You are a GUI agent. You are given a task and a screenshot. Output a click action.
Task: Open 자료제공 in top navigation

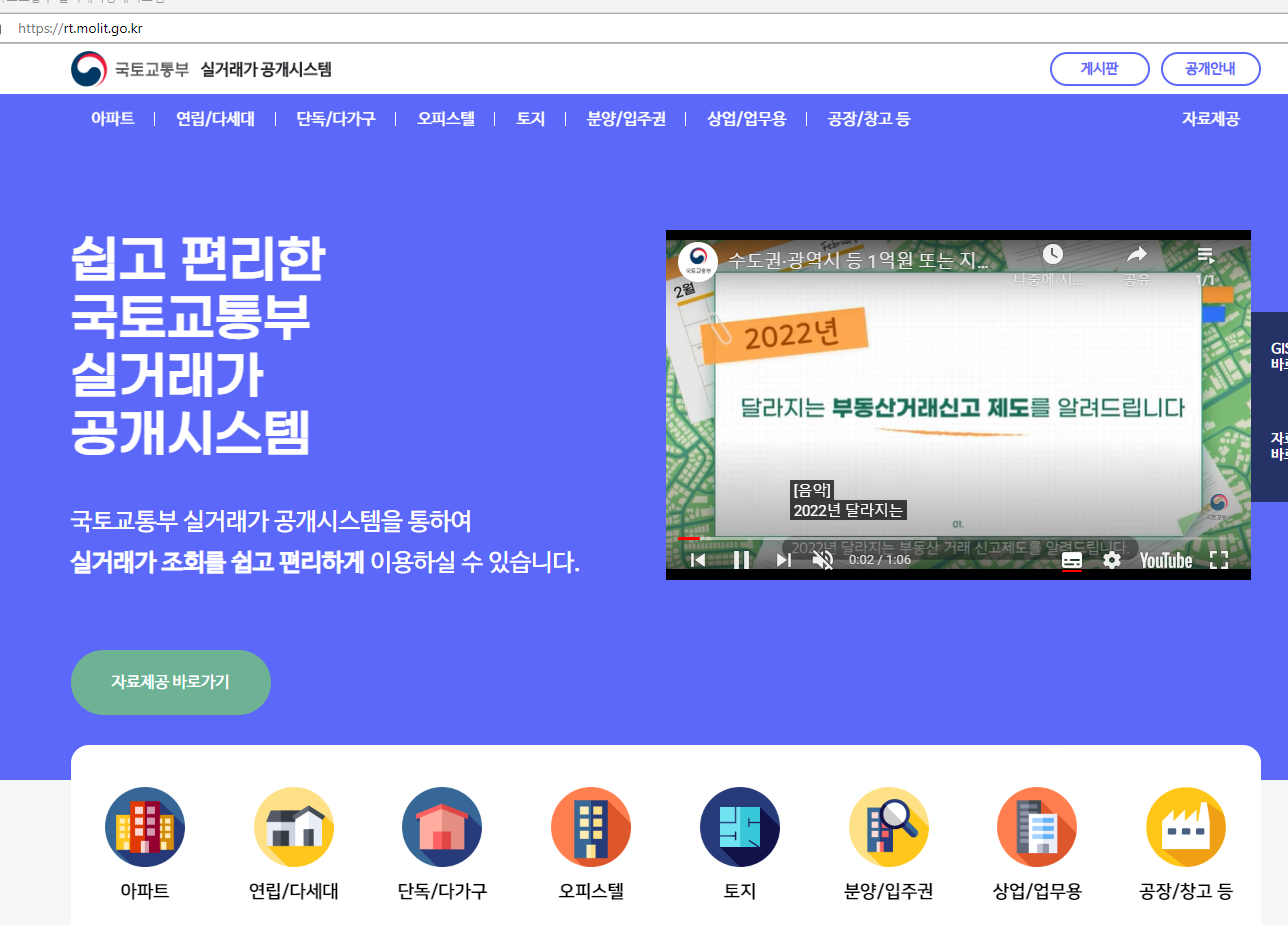[1211, 119]
